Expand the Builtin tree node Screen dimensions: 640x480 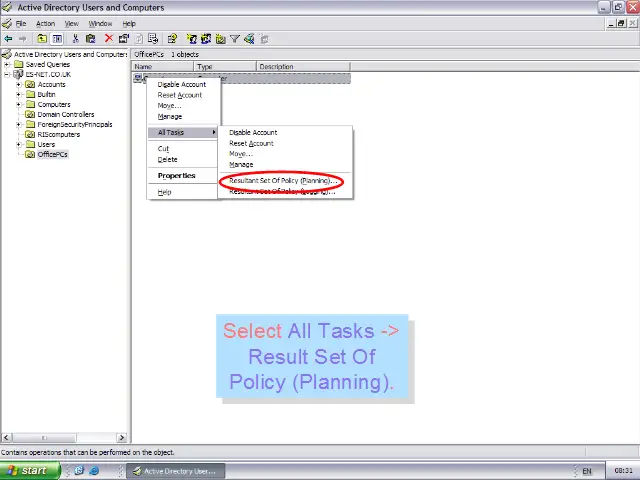click(x=18, y=94)
